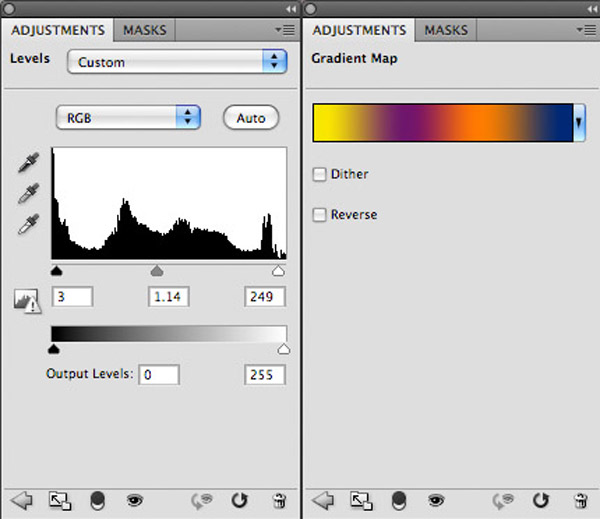Reset Levels adjustment to defaults
The height and width of the screenshot is (519, 600).
[240, 500]
